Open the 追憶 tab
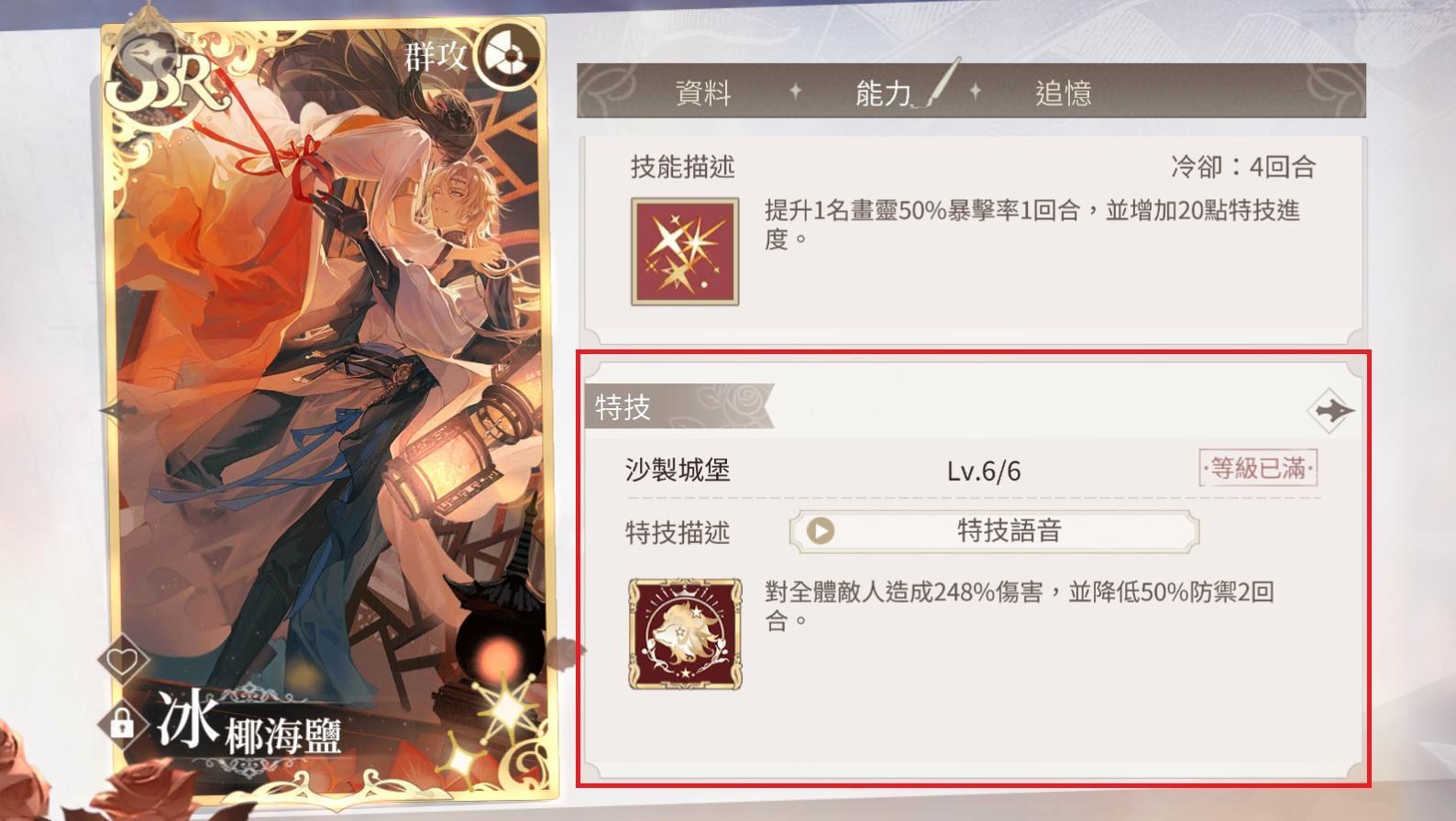 (x=1064, y=92)
